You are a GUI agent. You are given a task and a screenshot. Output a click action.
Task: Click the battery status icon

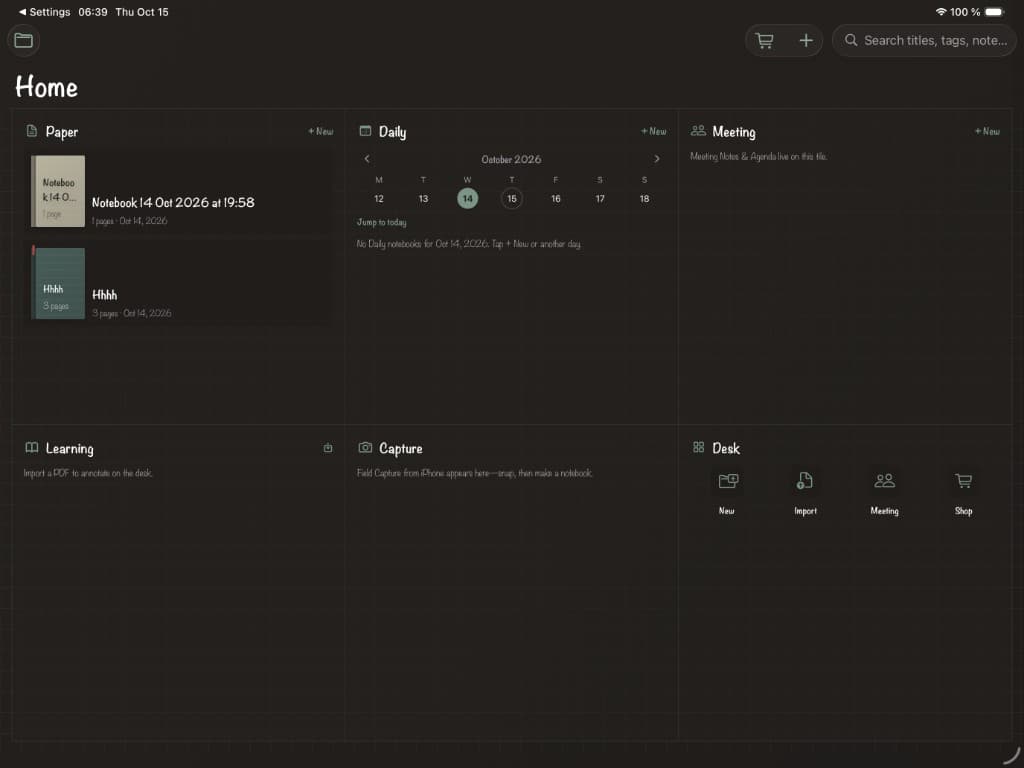pyautogui.click(x=995, y=12)
